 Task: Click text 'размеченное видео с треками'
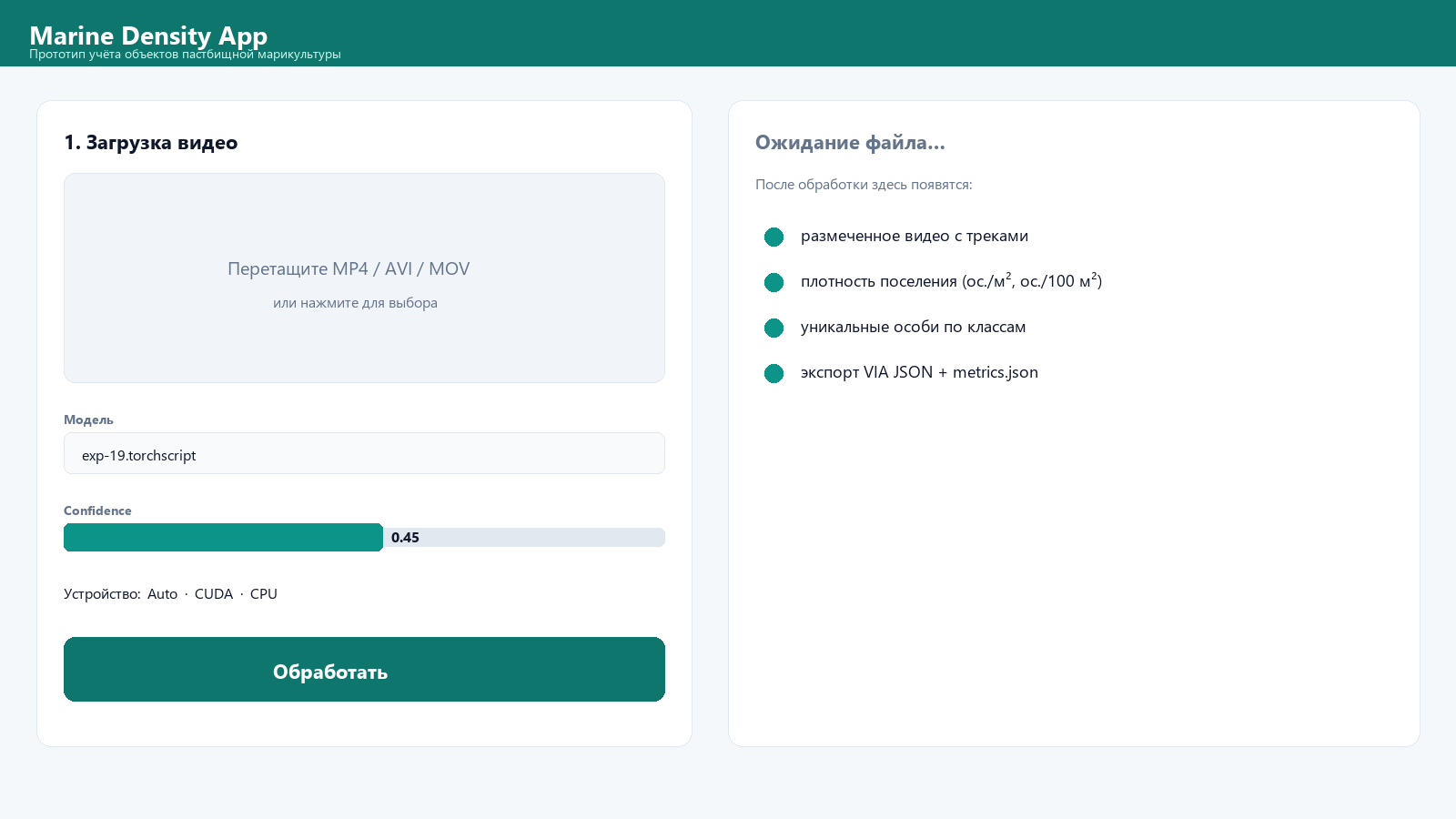tap(915, 236)
